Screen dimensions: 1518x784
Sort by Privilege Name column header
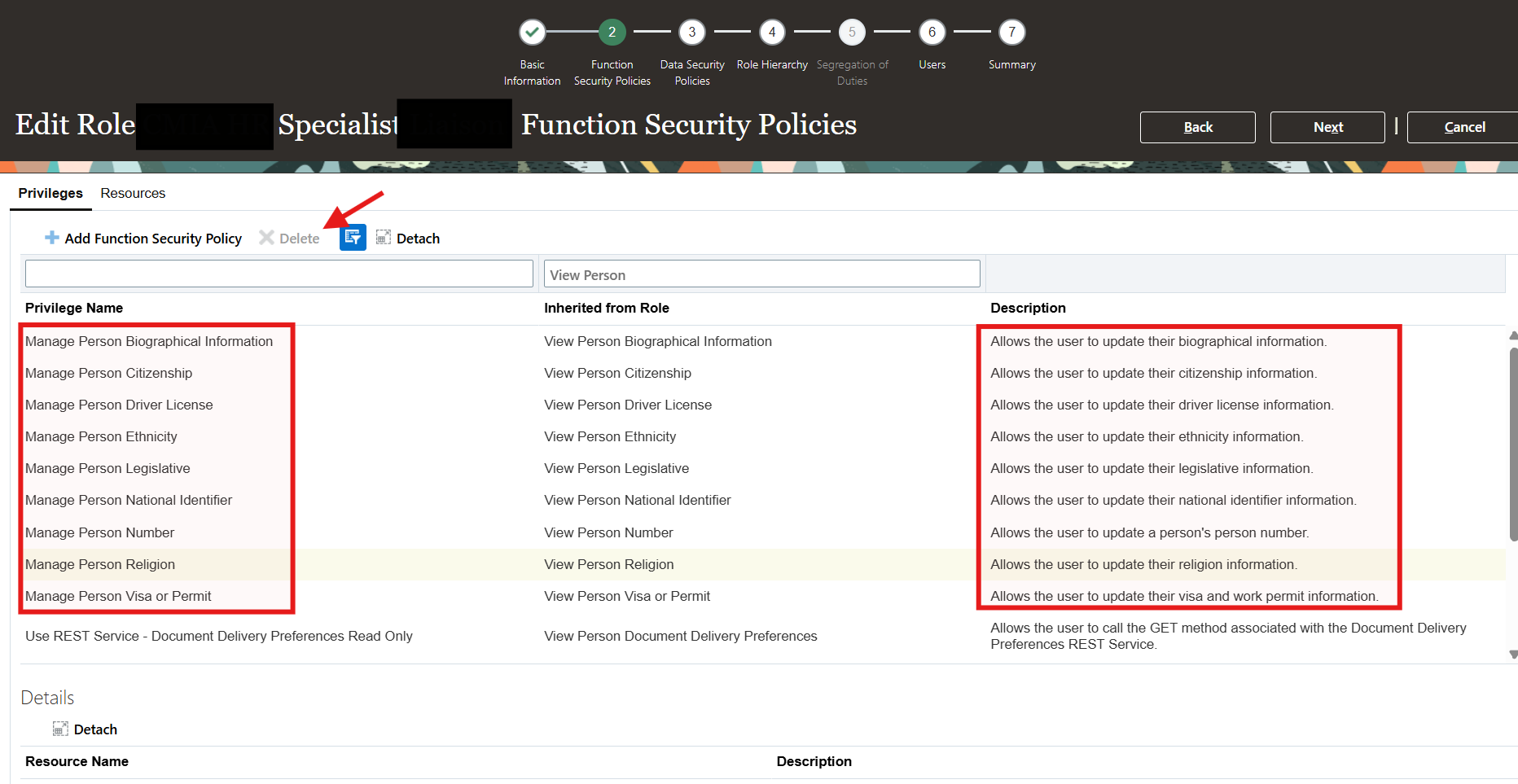point(74,308)
